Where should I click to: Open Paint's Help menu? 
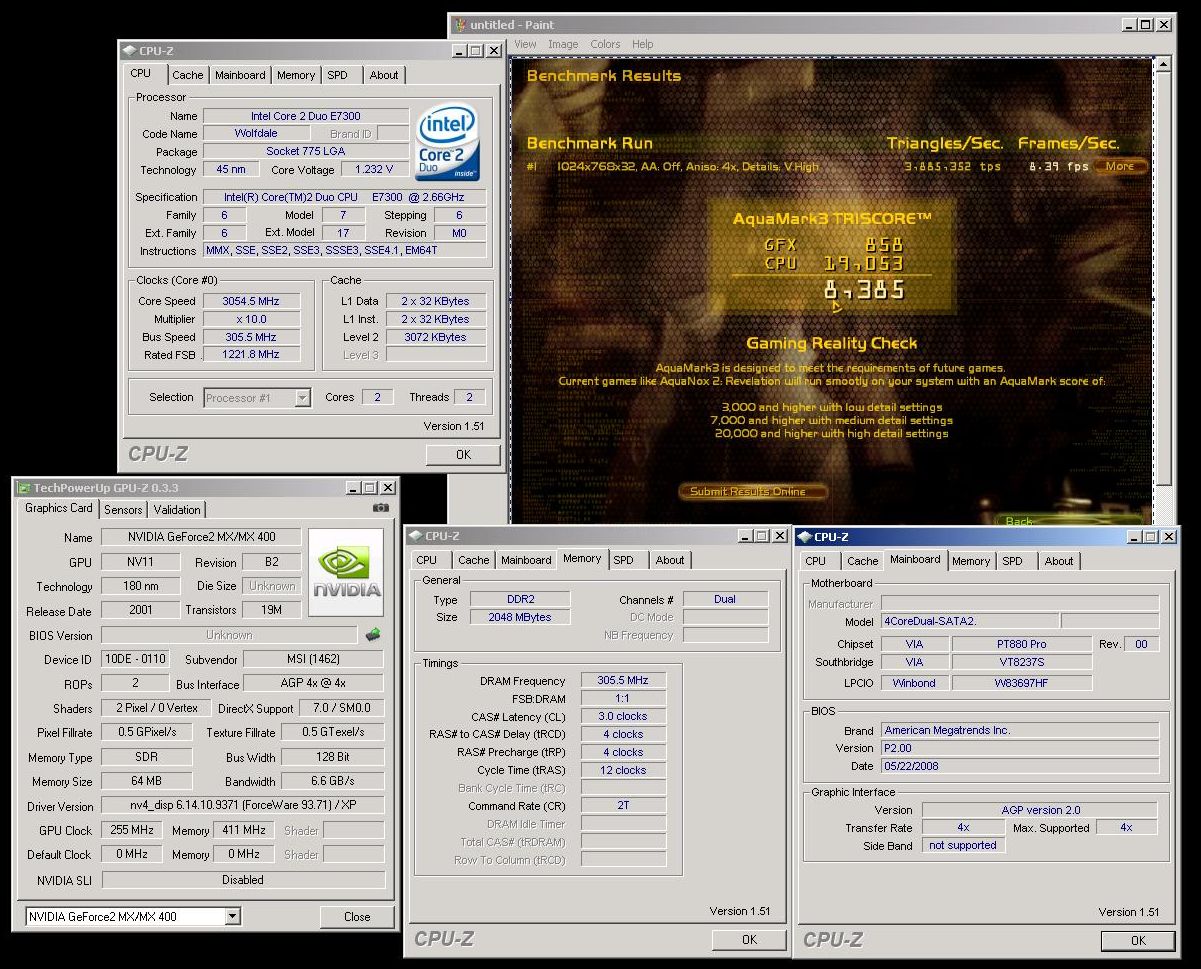pyautogui.click(x=643, y=44)
